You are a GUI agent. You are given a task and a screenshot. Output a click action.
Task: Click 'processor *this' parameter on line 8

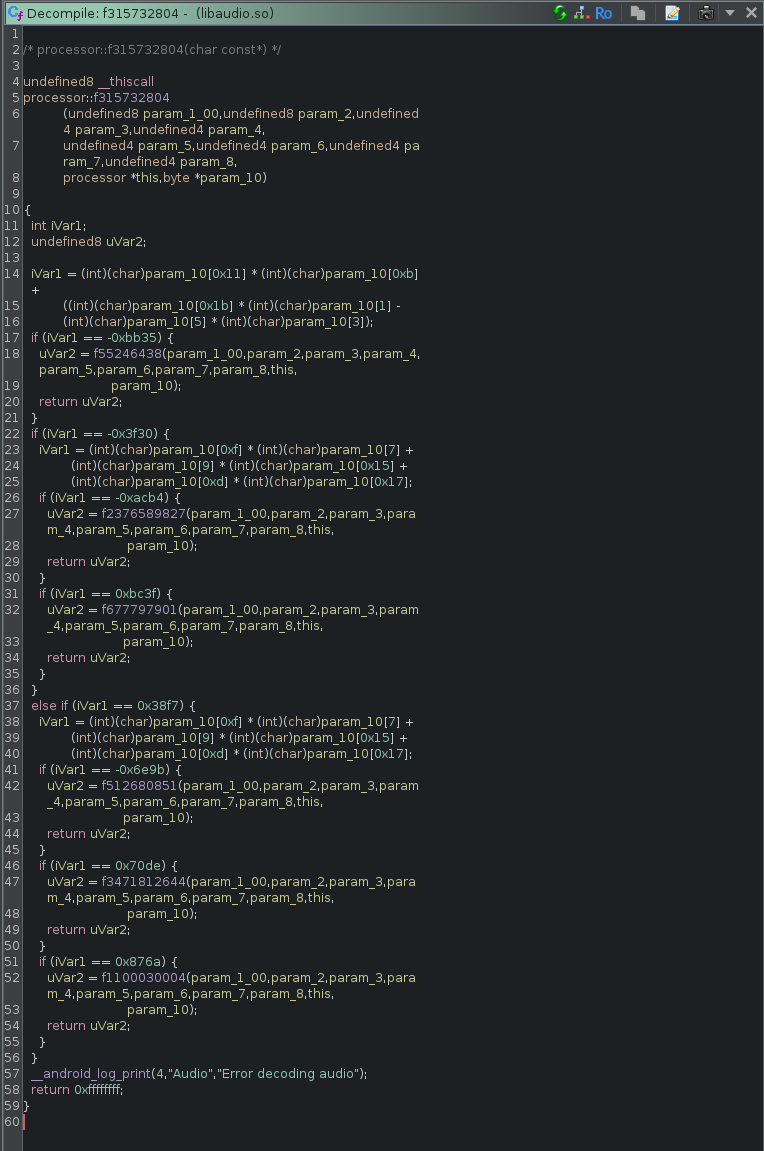coord(111,178)
